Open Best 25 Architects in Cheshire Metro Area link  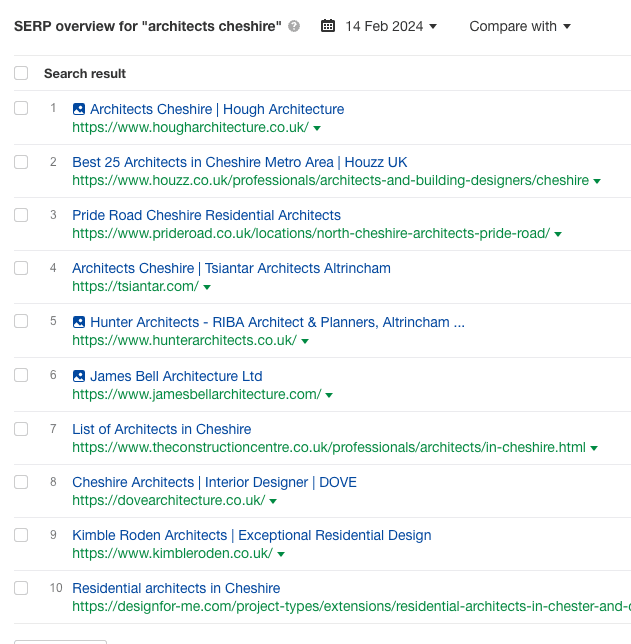coord(240,162)
